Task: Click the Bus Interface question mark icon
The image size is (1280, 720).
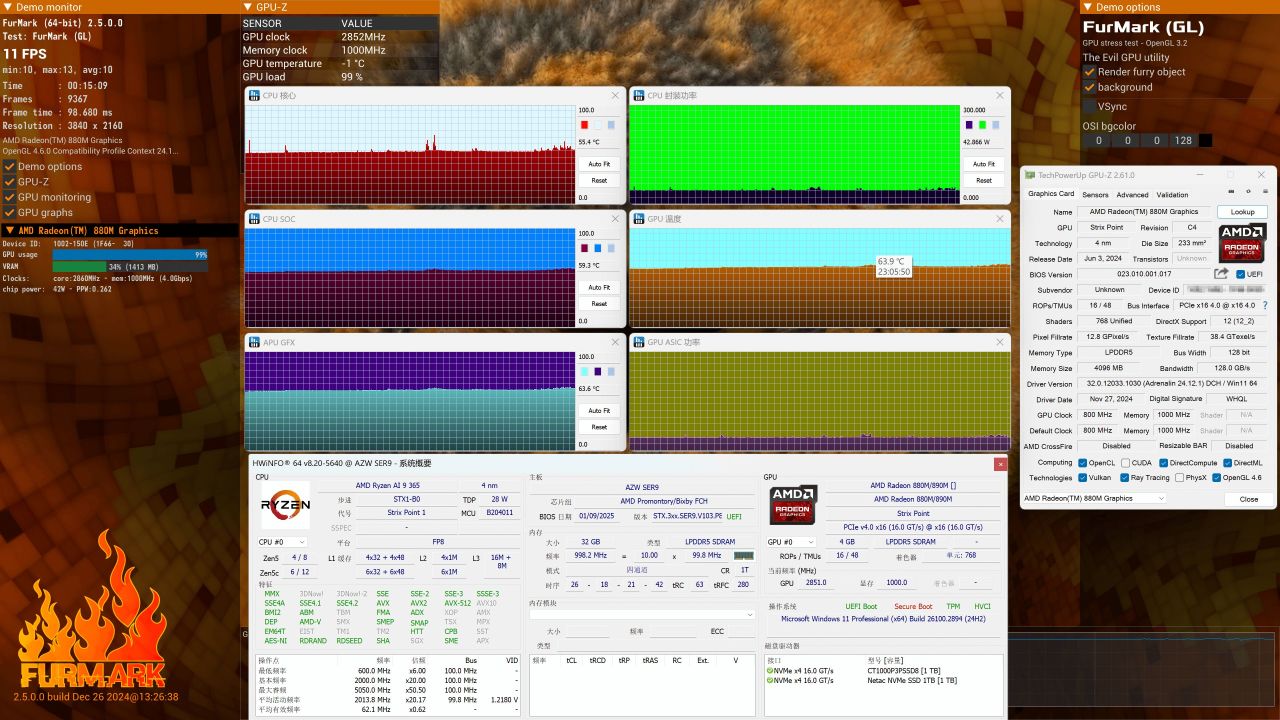Action: [x=1265, y=305]
